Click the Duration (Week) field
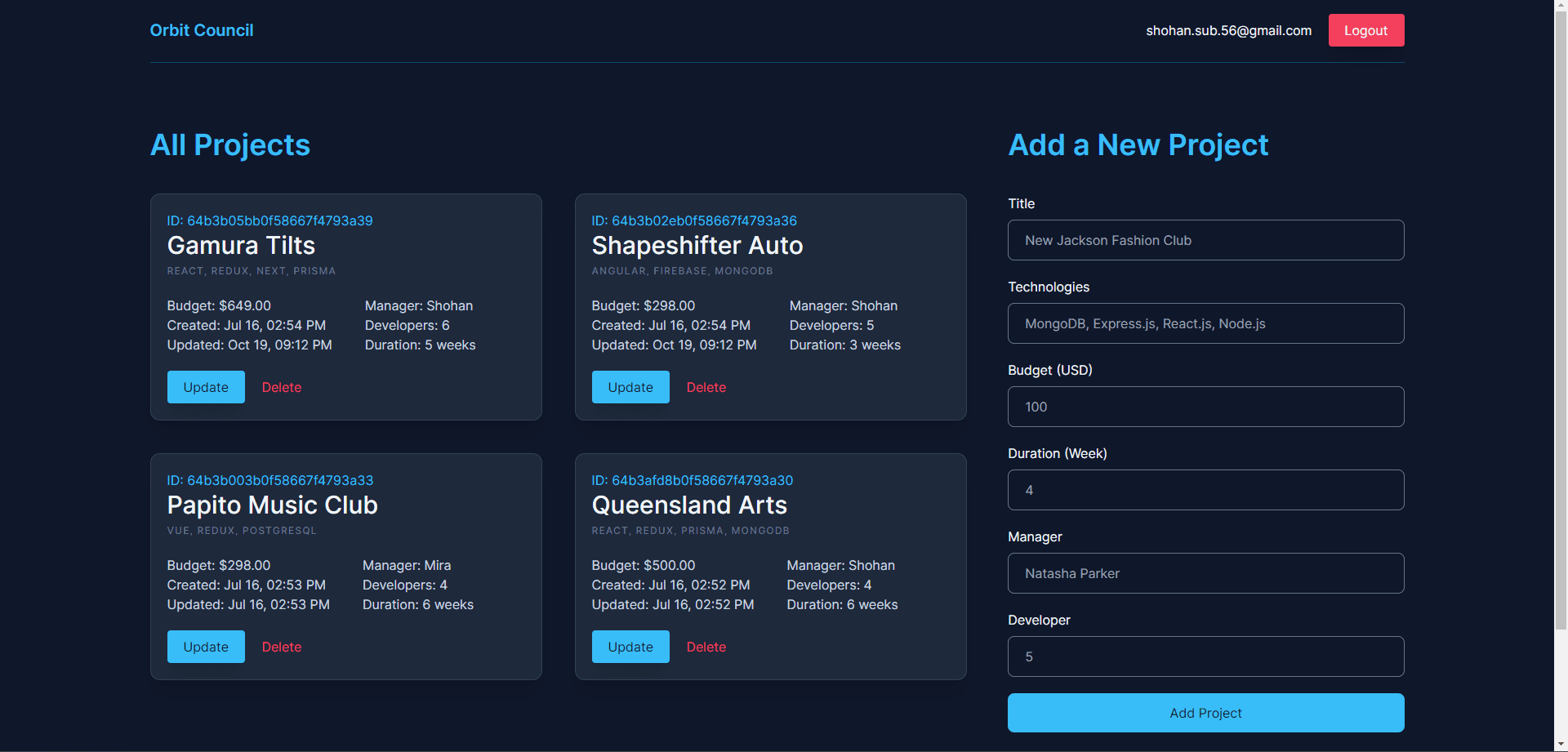Screen dimensions: 1568x752 pos(1205,490)
